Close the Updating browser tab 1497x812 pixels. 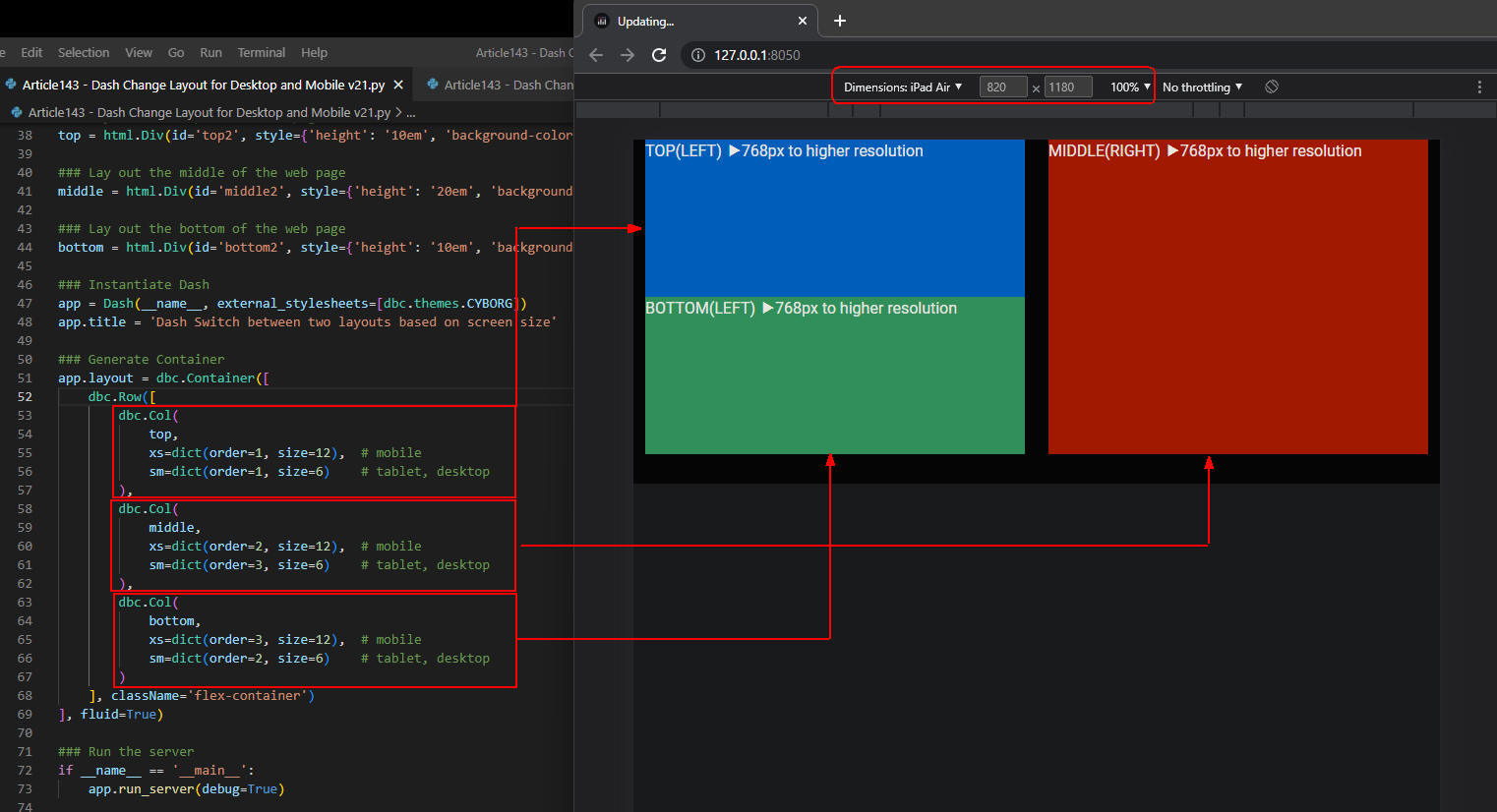(x=803, y=21)
